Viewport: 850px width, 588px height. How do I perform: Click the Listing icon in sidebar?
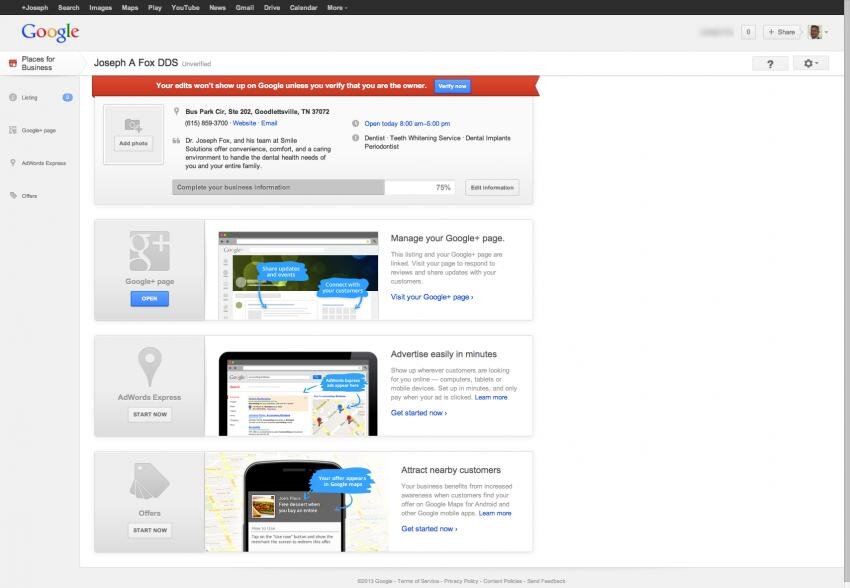coord(13,98)
